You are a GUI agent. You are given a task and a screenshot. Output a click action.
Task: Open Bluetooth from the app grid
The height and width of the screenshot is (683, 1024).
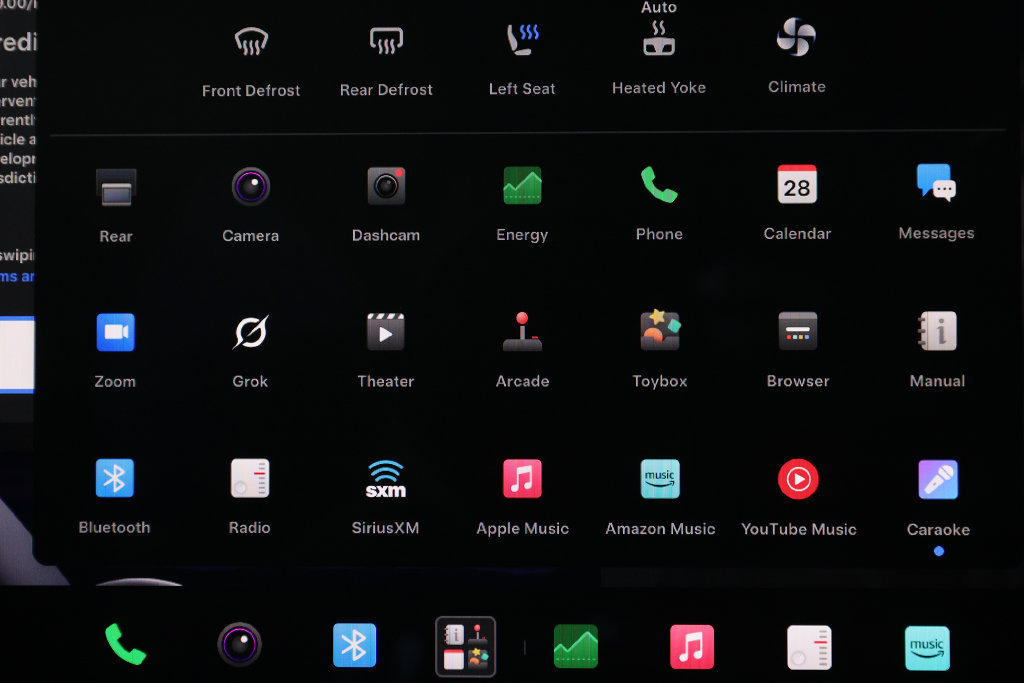click(115, 478)
